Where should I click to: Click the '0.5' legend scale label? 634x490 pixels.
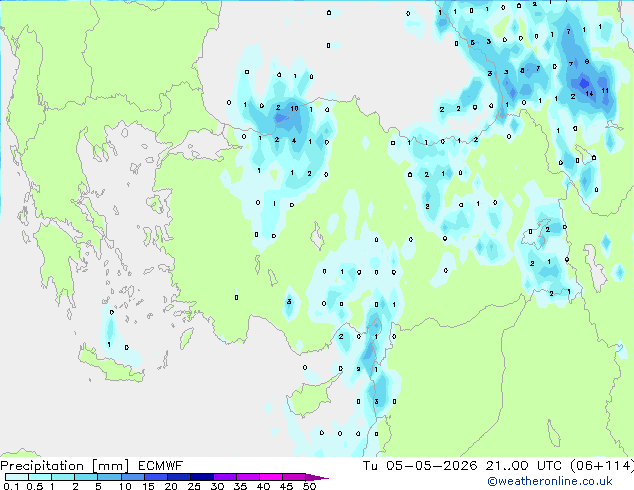[x=34, y=486]
